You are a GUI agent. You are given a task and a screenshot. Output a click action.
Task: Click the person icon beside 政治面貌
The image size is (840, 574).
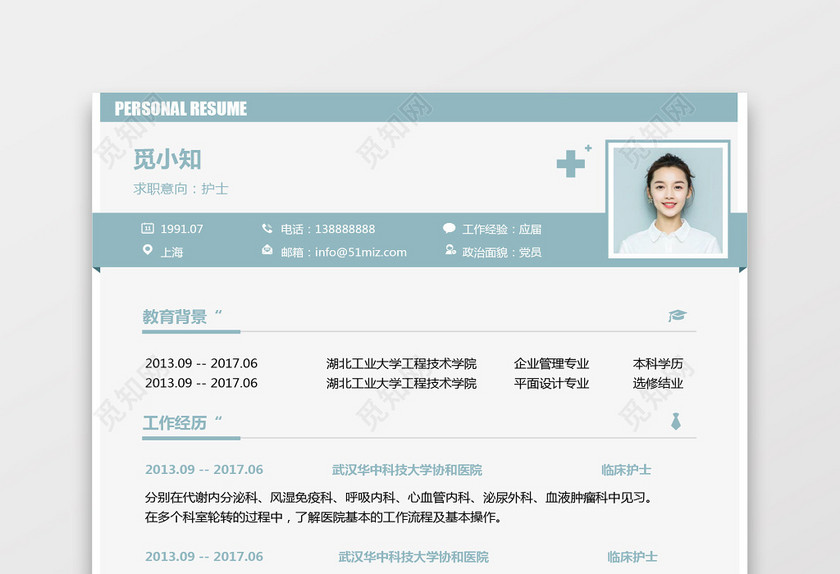pos(450,250)
